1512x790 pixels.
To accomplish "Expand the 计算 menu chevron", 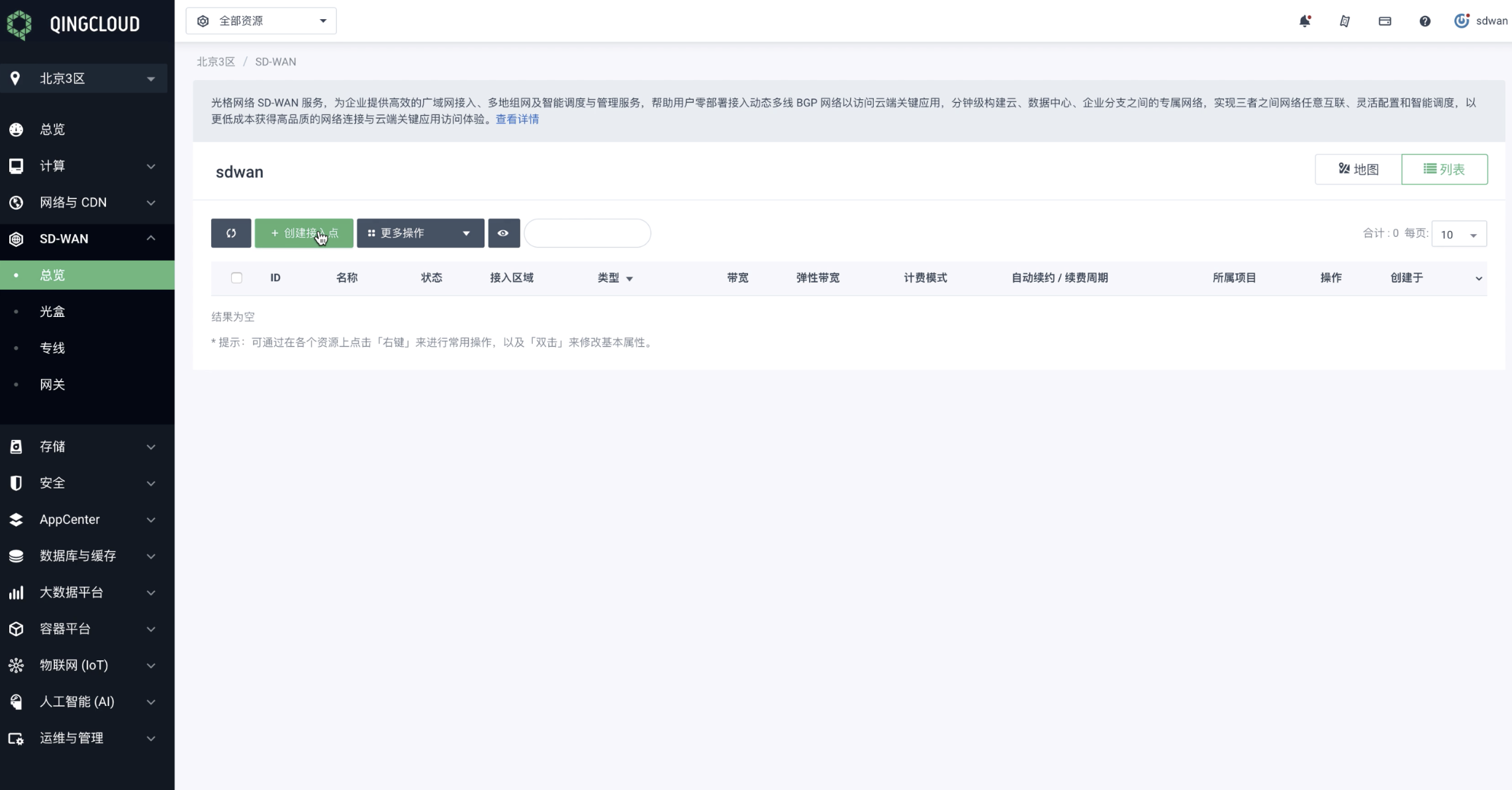I will tap(151, 166).
